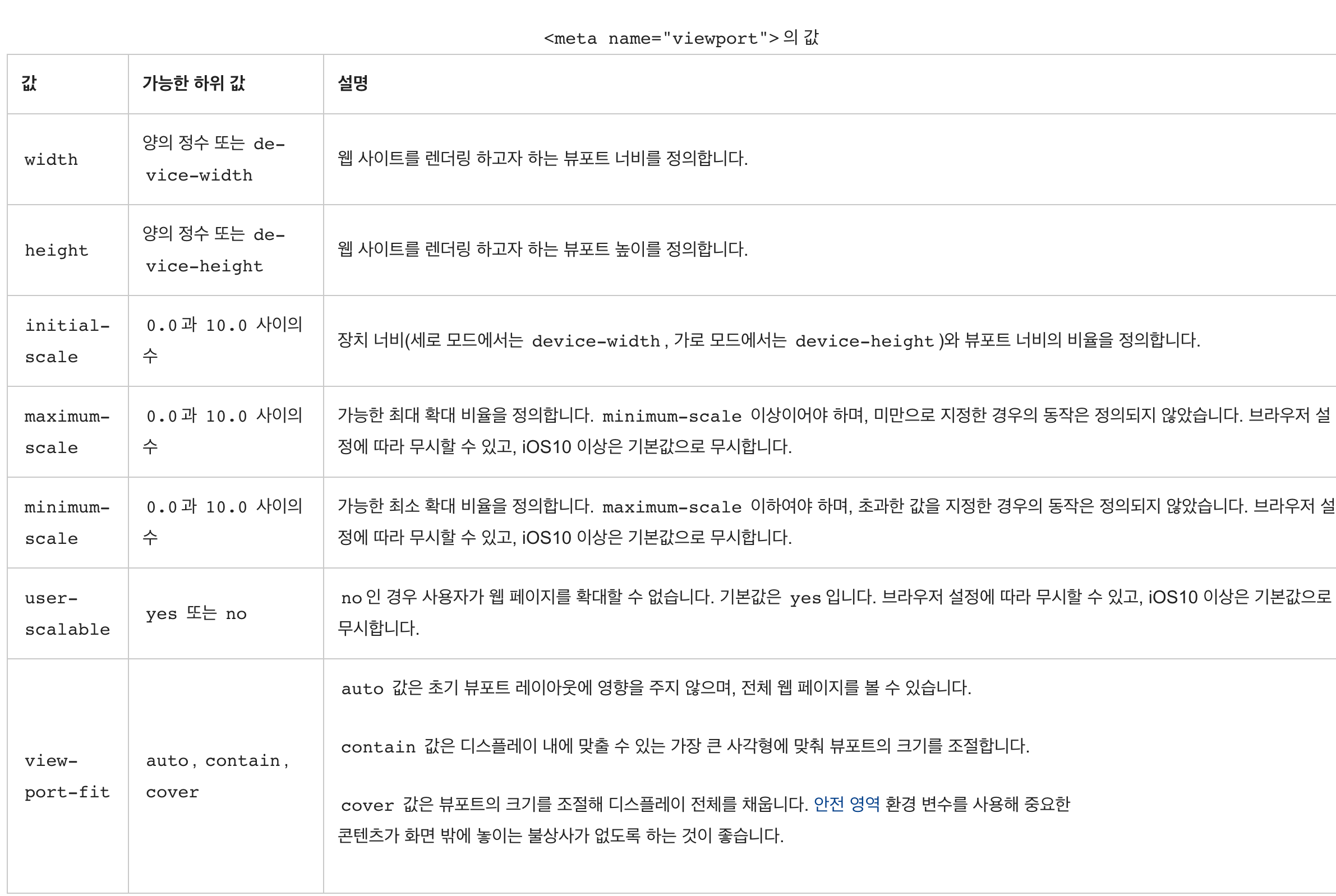Click the 안전 영역 link
1336x896 pixels.
click(846, 804)
